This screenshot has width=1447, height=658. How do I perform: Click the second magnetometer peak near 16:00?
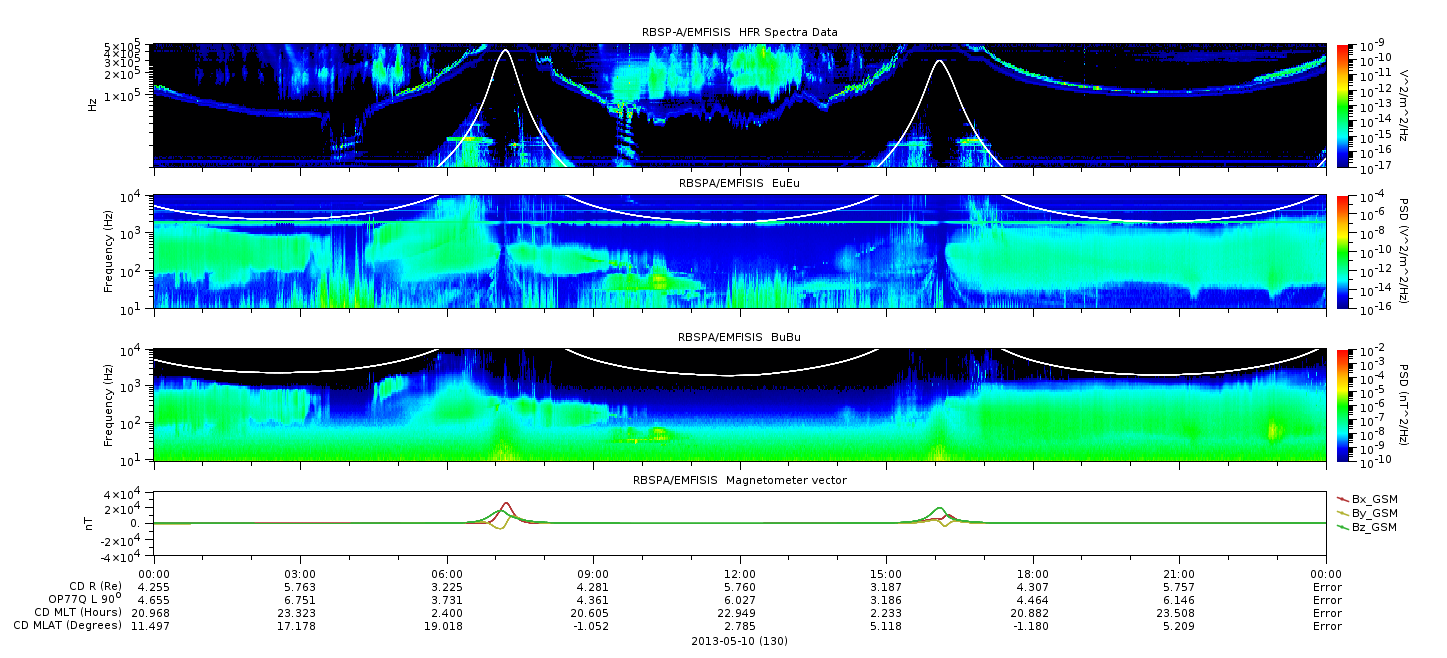tap(939, 509)
